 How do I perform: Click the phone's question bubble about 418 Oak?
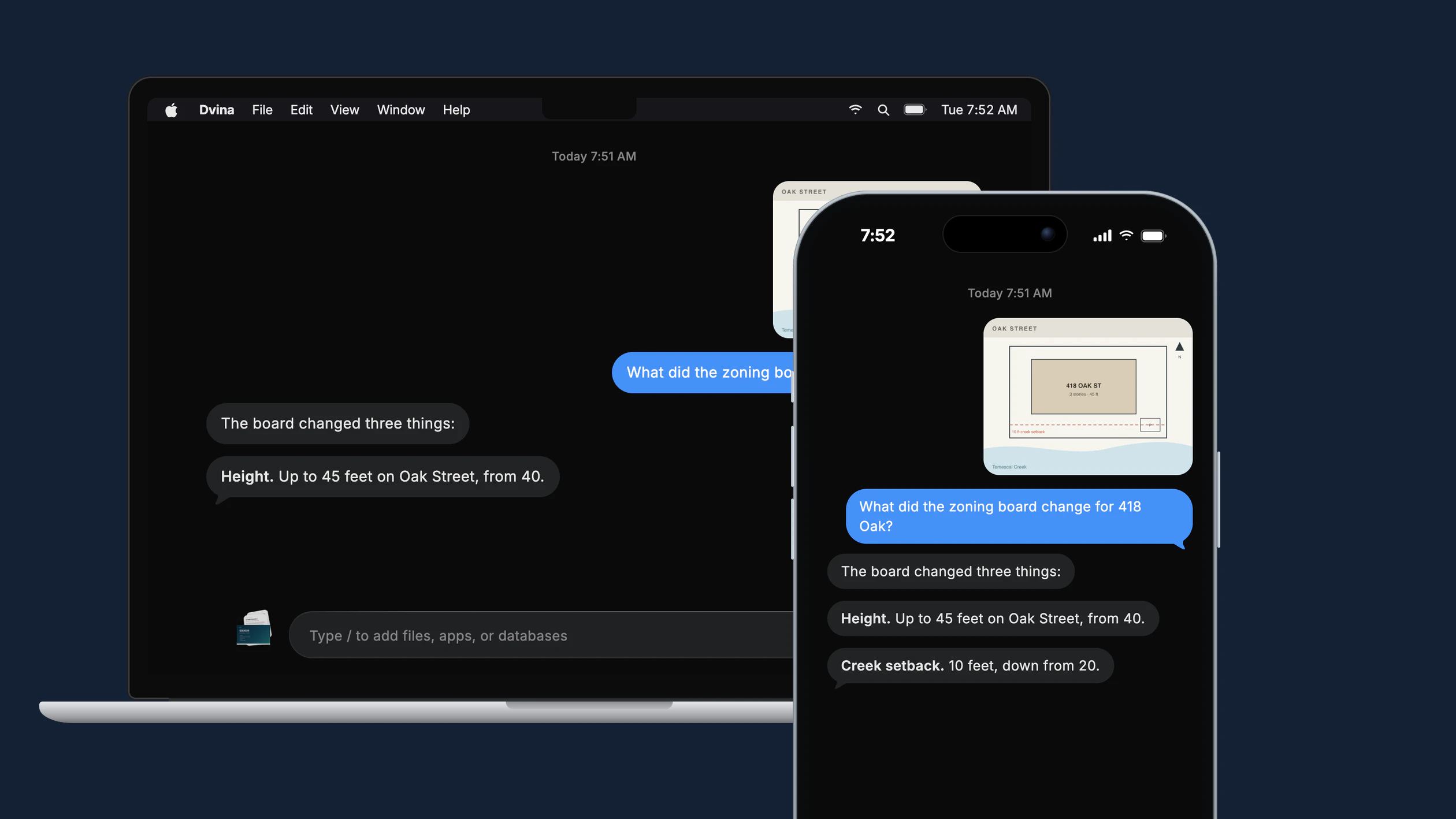click(1019, 516)
